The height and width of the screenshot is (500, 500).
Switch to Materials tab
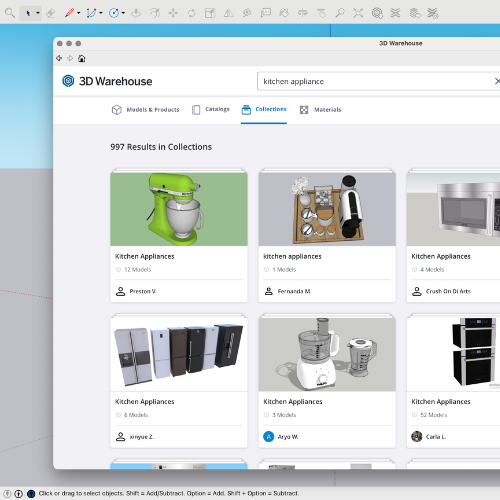pyautogui.click(x=320, y=110)
